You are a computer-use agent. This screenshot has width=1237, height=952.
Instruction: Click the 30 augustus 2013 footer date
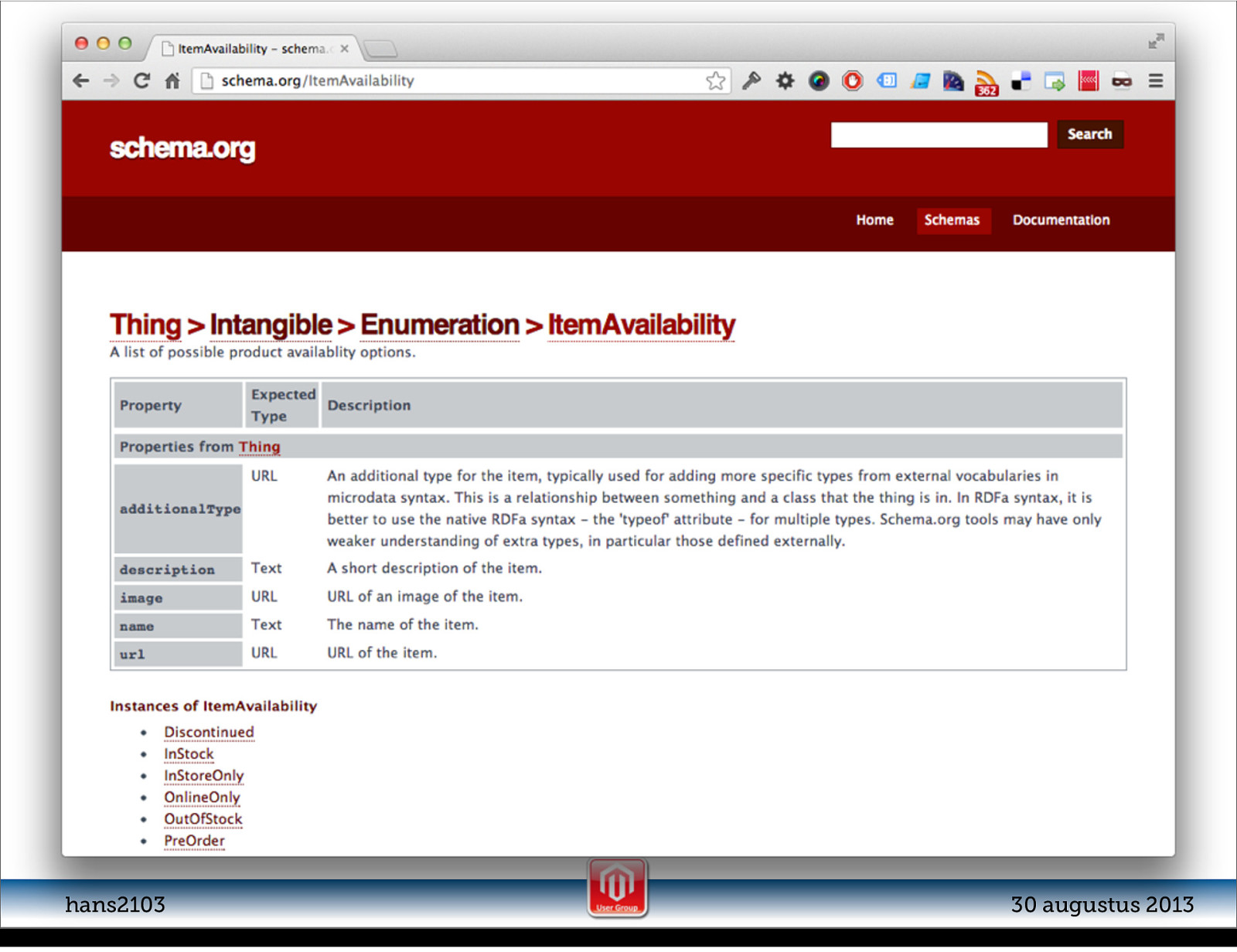(1102, 904)
